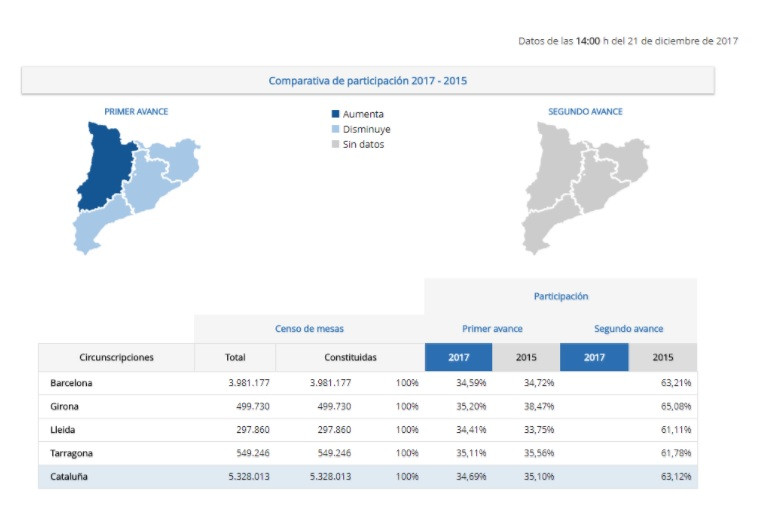Click the Sin datos legend label

coord(363,144)
